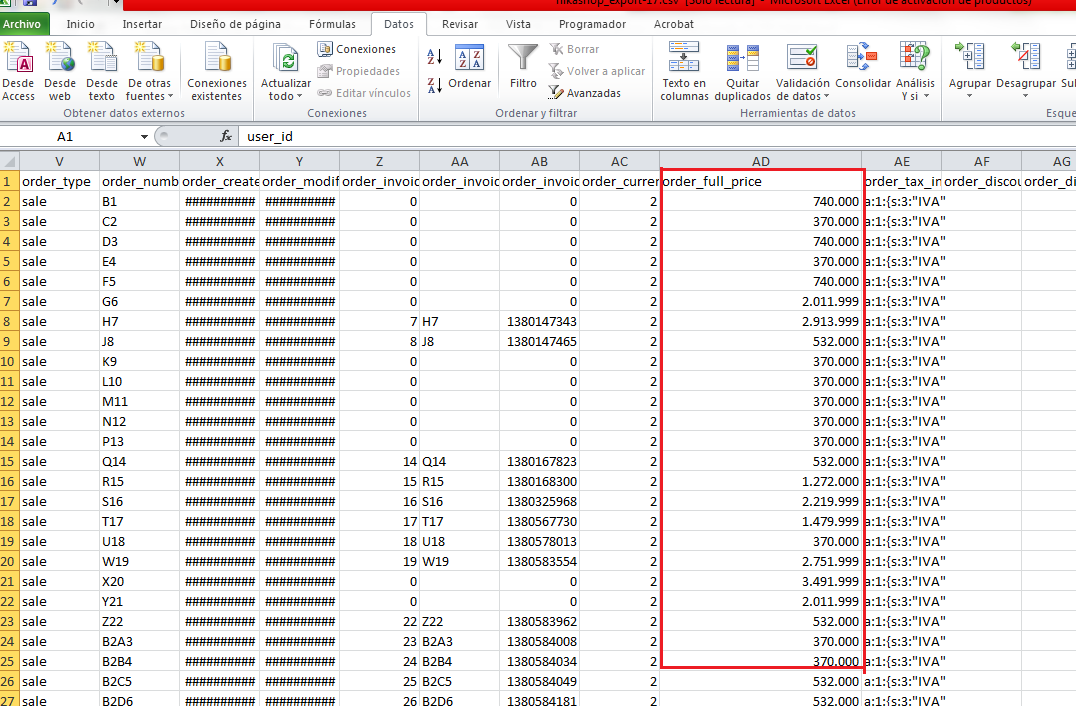Expand the Name Box dropdown
The height and width of the screenshot is (706, 1076).
tap(144, 137)
